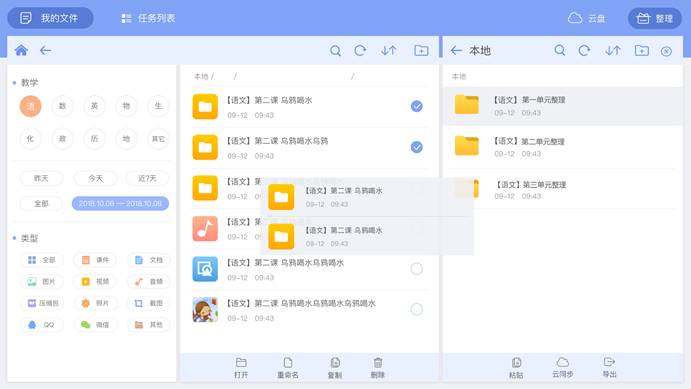Image resolution: width=691 pixels, height=389 pixels.
Task: Click the 重命名 rename icon
Action: click(288, 363)
